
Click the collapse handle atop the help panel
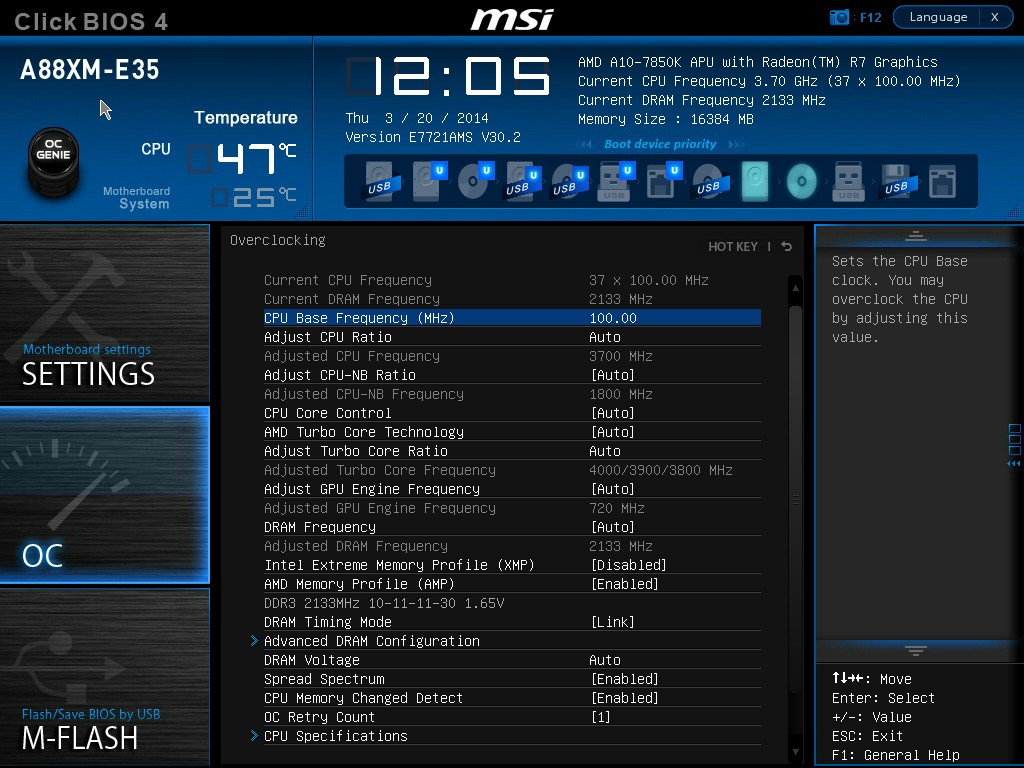point(916,236)
